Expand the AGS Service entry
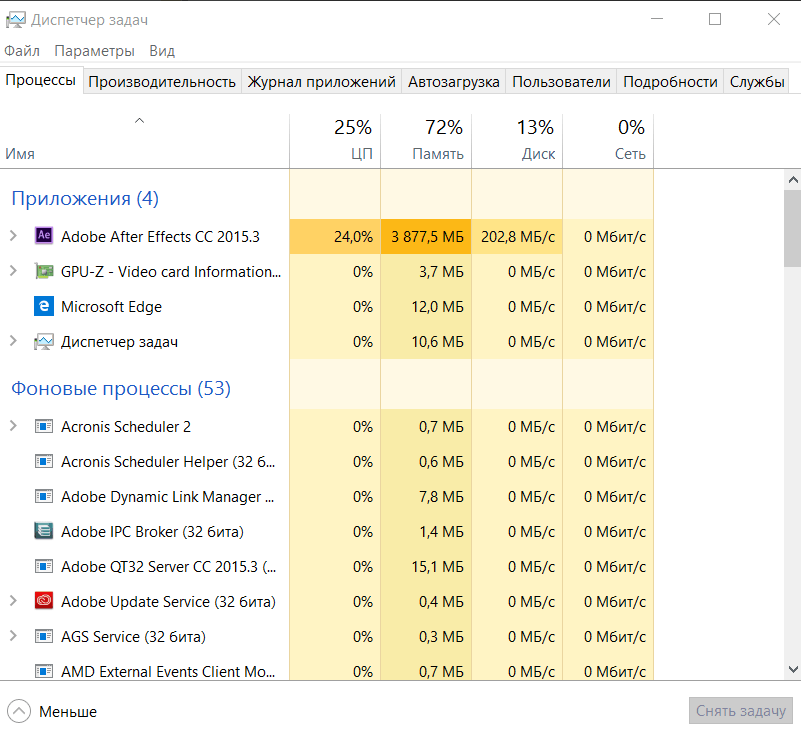 click(x=13, y=637)
